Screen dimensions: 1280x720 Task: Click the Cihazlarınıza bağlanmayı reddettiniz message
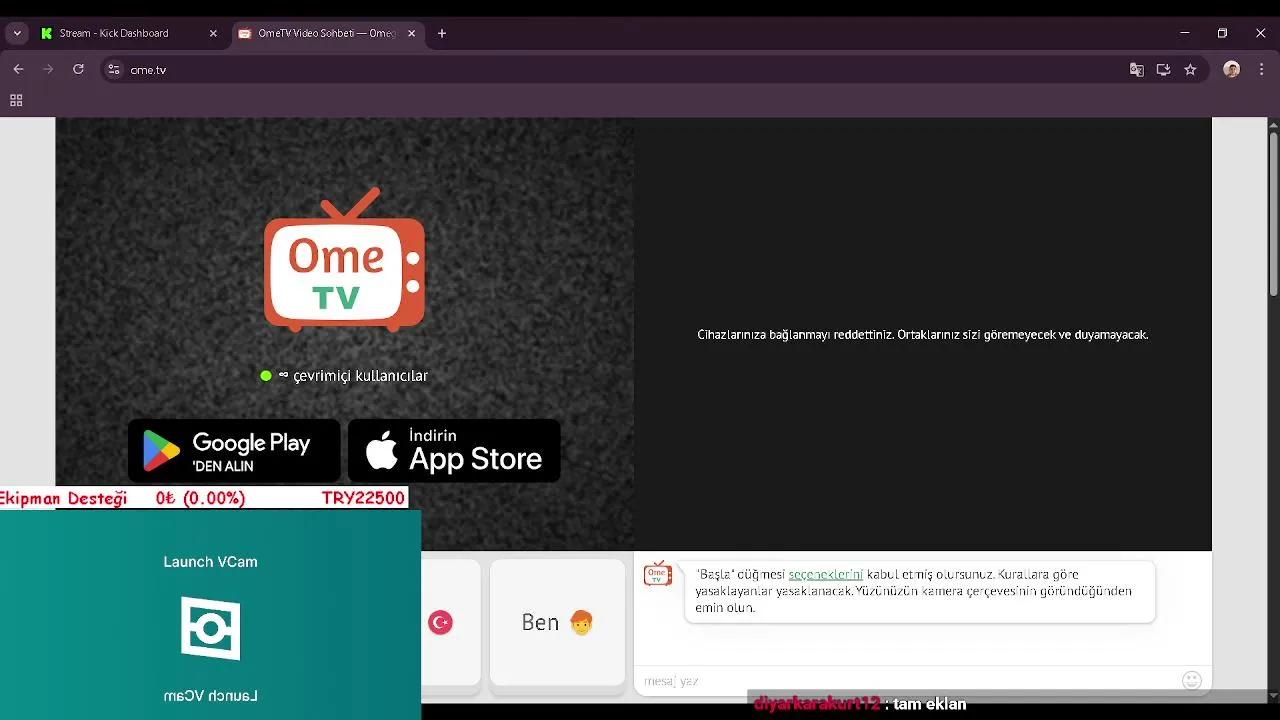point(923,335)
